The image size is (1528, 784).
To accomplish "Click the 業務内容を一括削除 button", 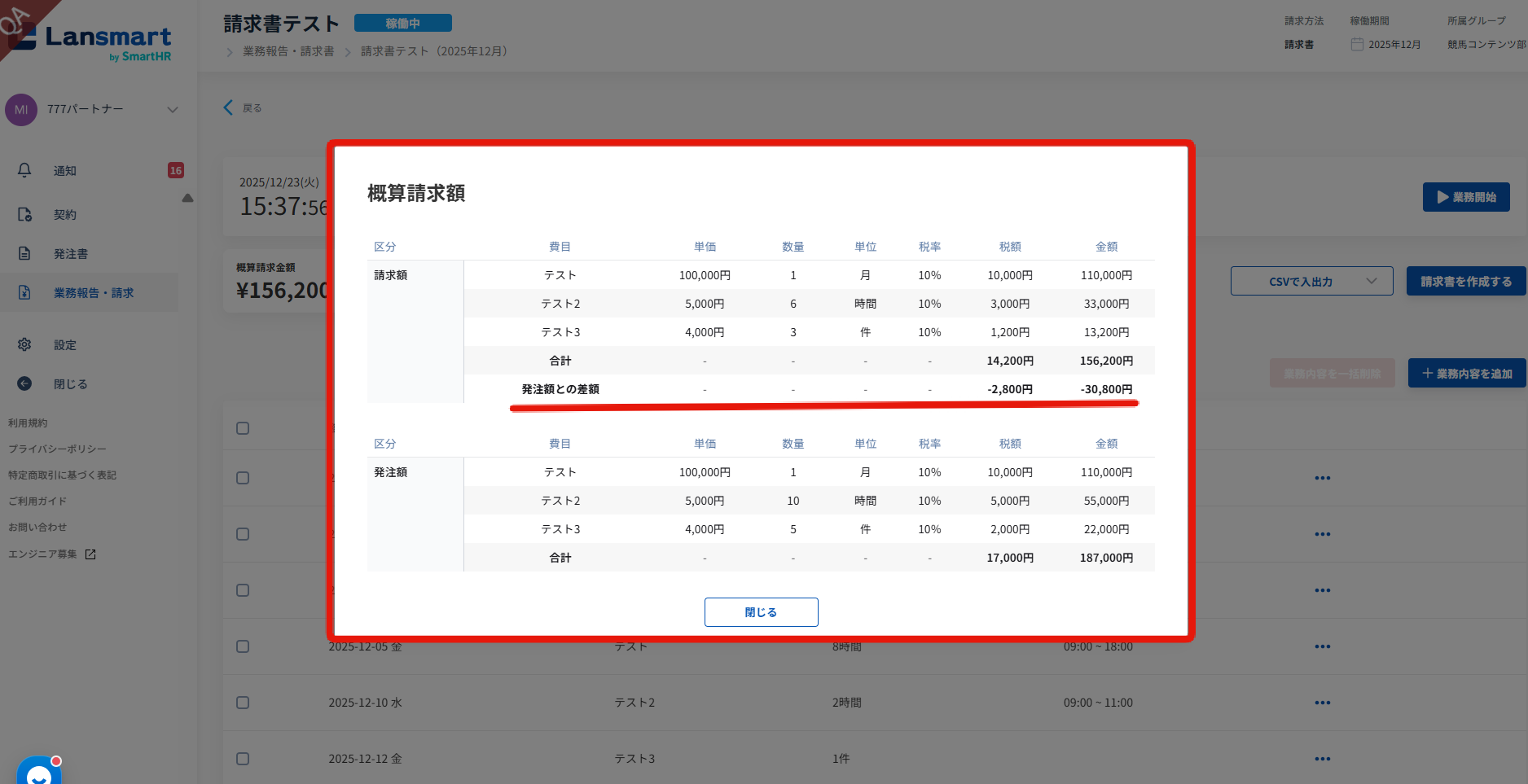I will (x=1333, y=373).
